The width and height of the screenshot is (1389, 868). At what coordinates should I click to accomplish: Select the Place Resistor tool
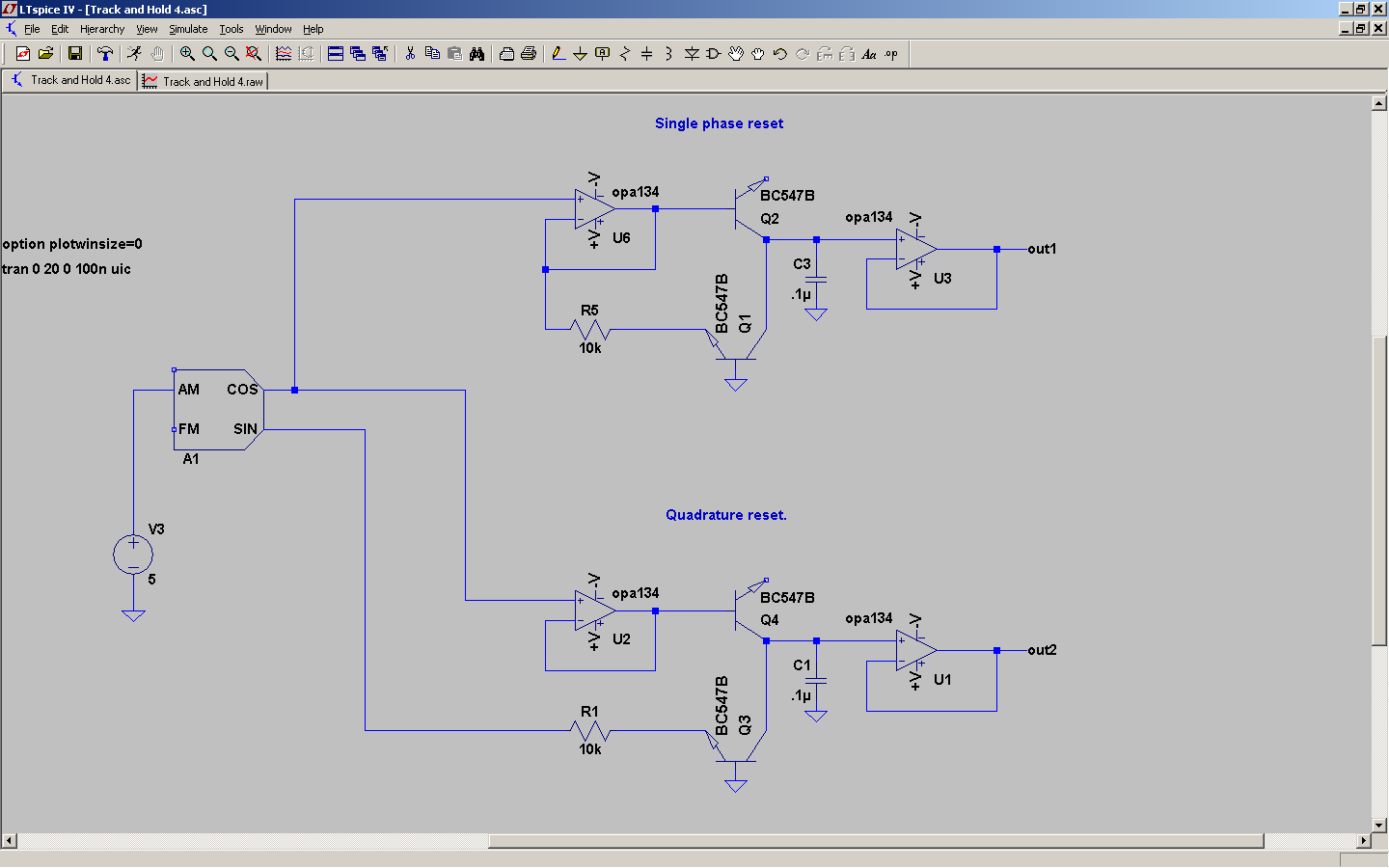[624, 54]
